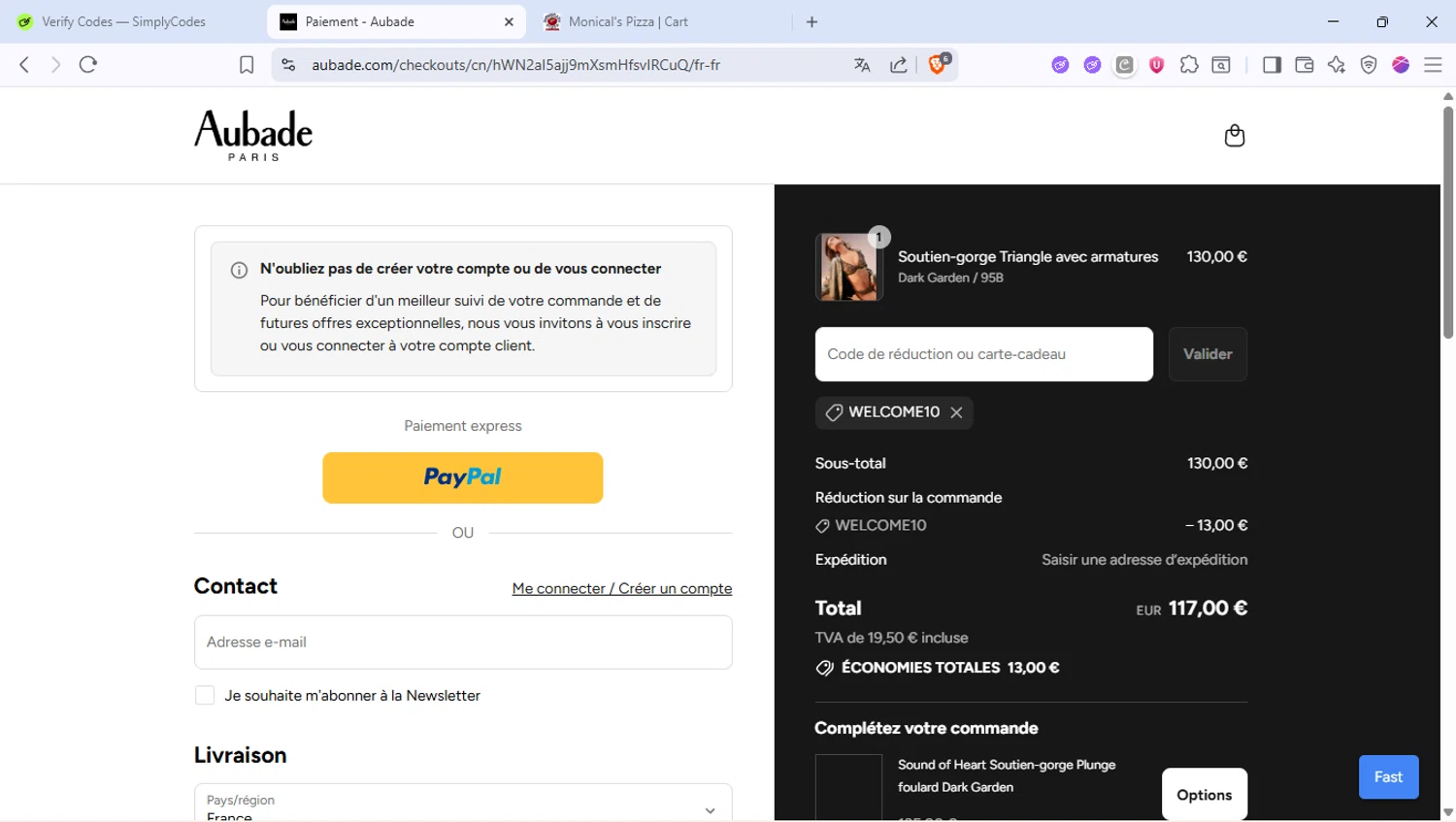Open the shopping bag cart icon
The height and width of the screenshot is (822, 1456).
pos(1234,135)
